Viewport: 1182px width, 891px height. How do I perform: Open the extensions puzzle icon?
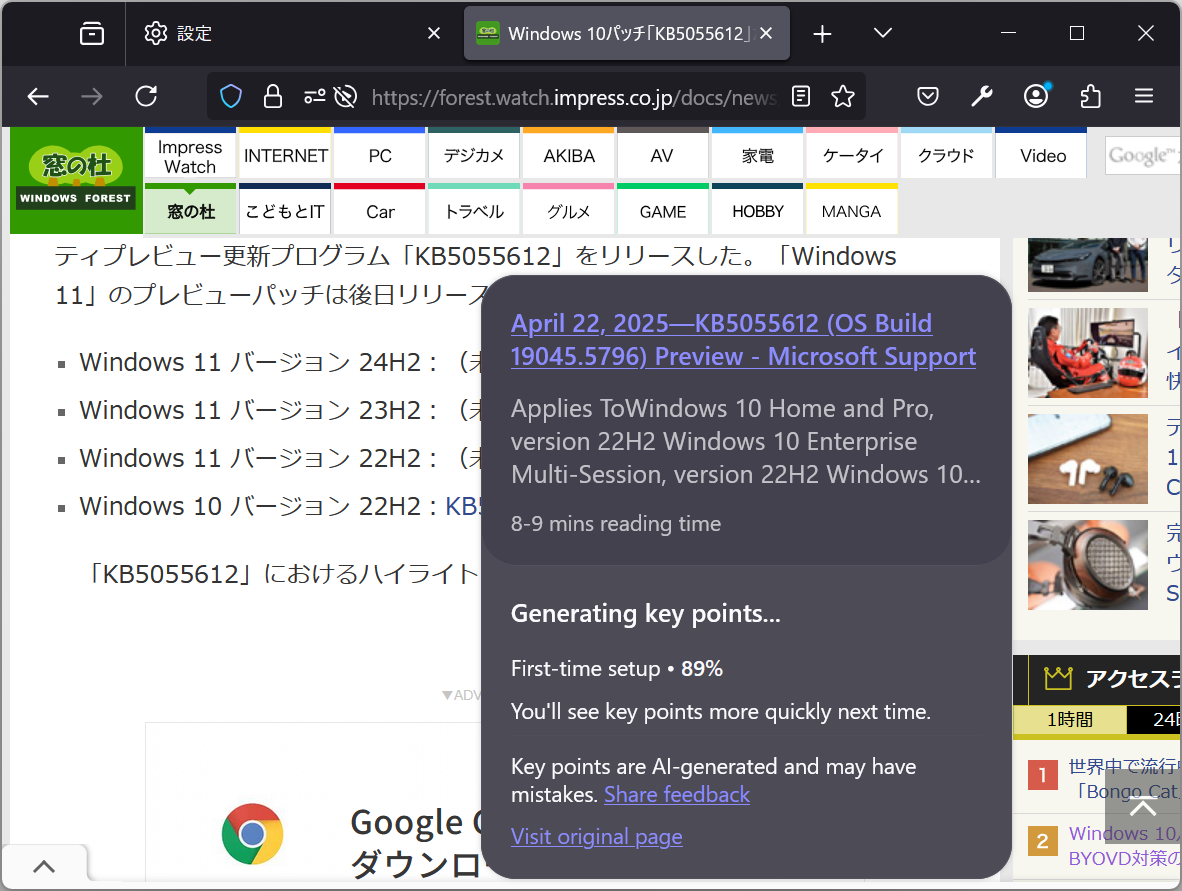click(1090, 96)
